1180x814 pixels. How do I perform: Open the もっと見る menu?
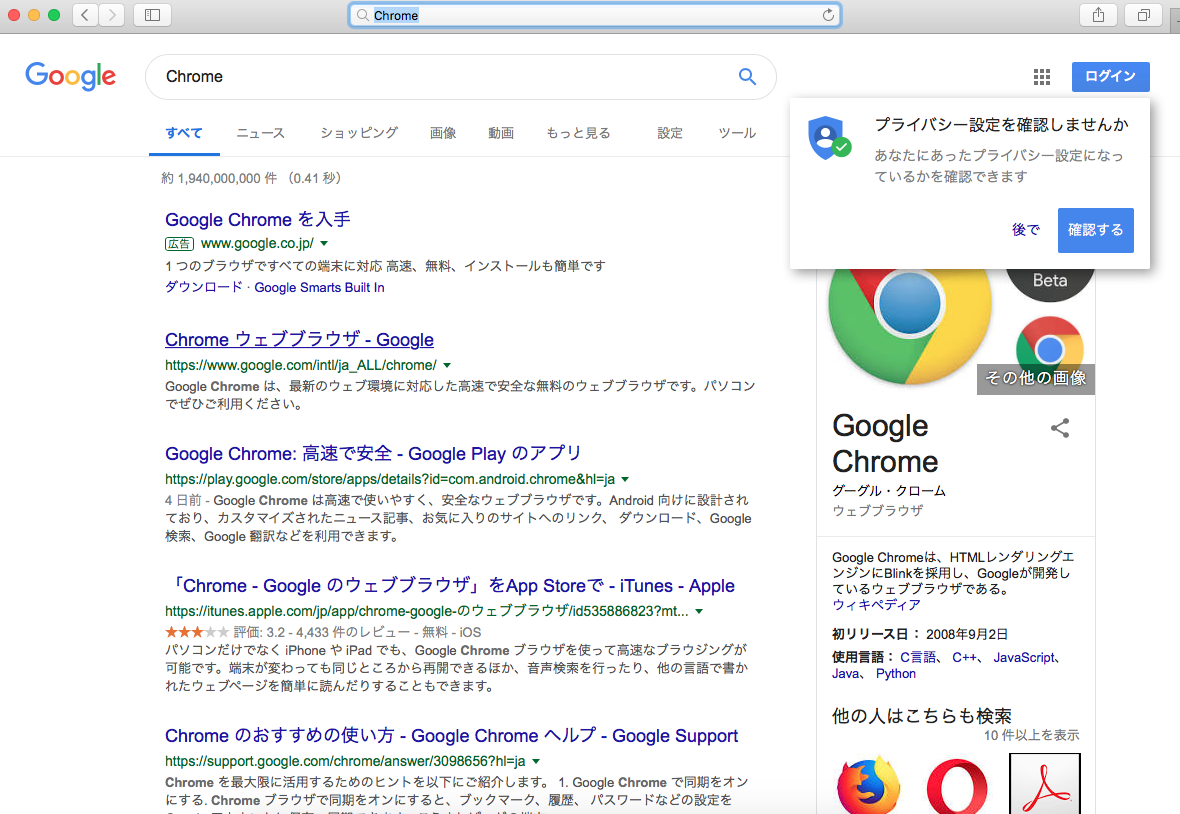(578, 133)
